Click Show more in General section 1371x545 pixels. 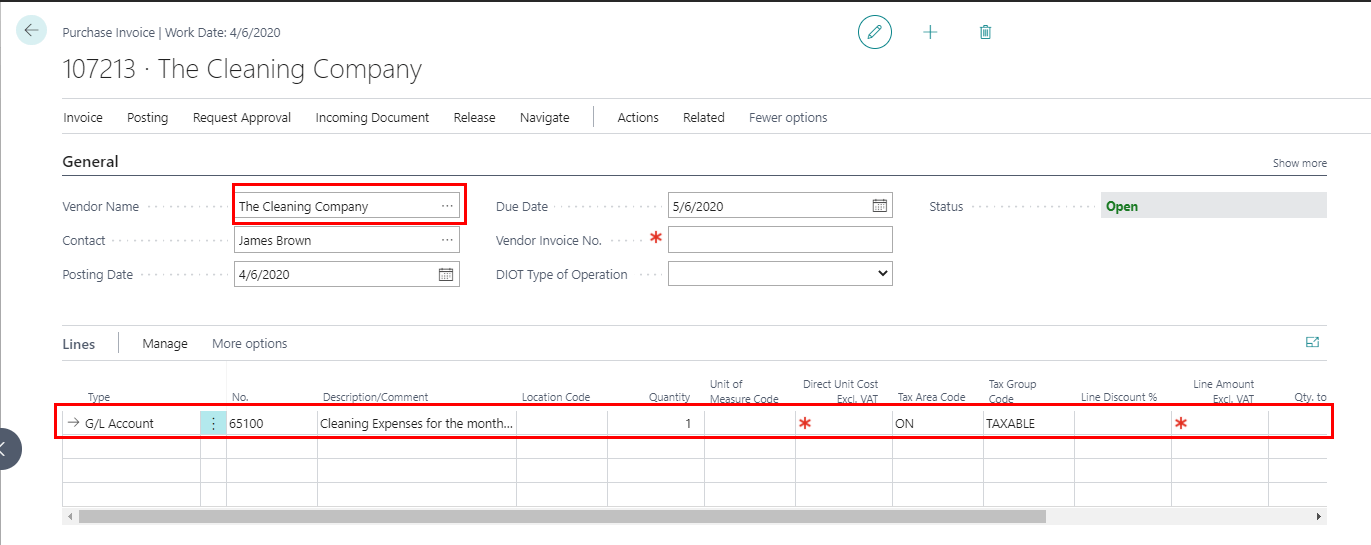point(1299,163)
